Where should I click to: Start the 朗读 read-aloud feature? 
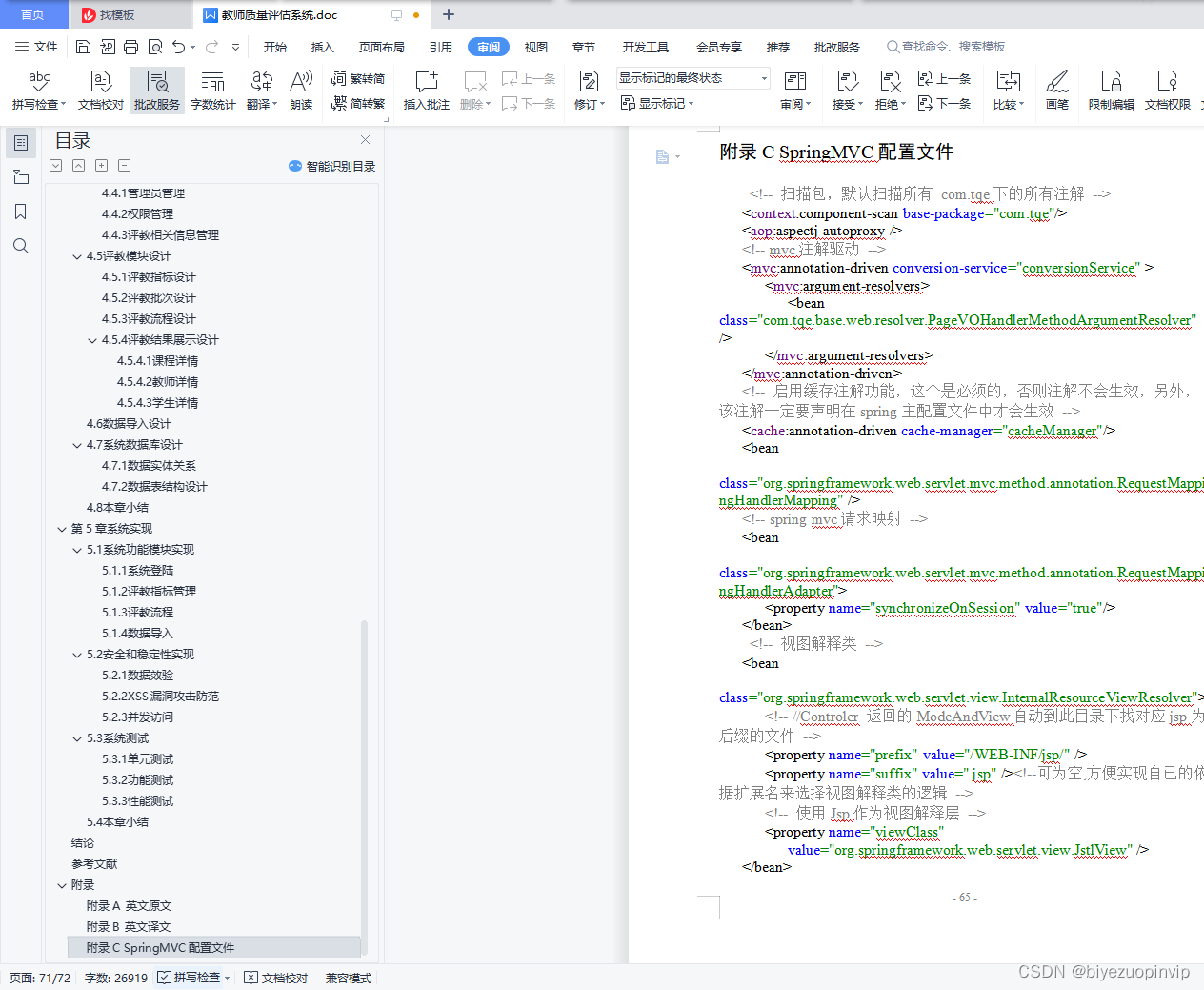pos(299,91)
